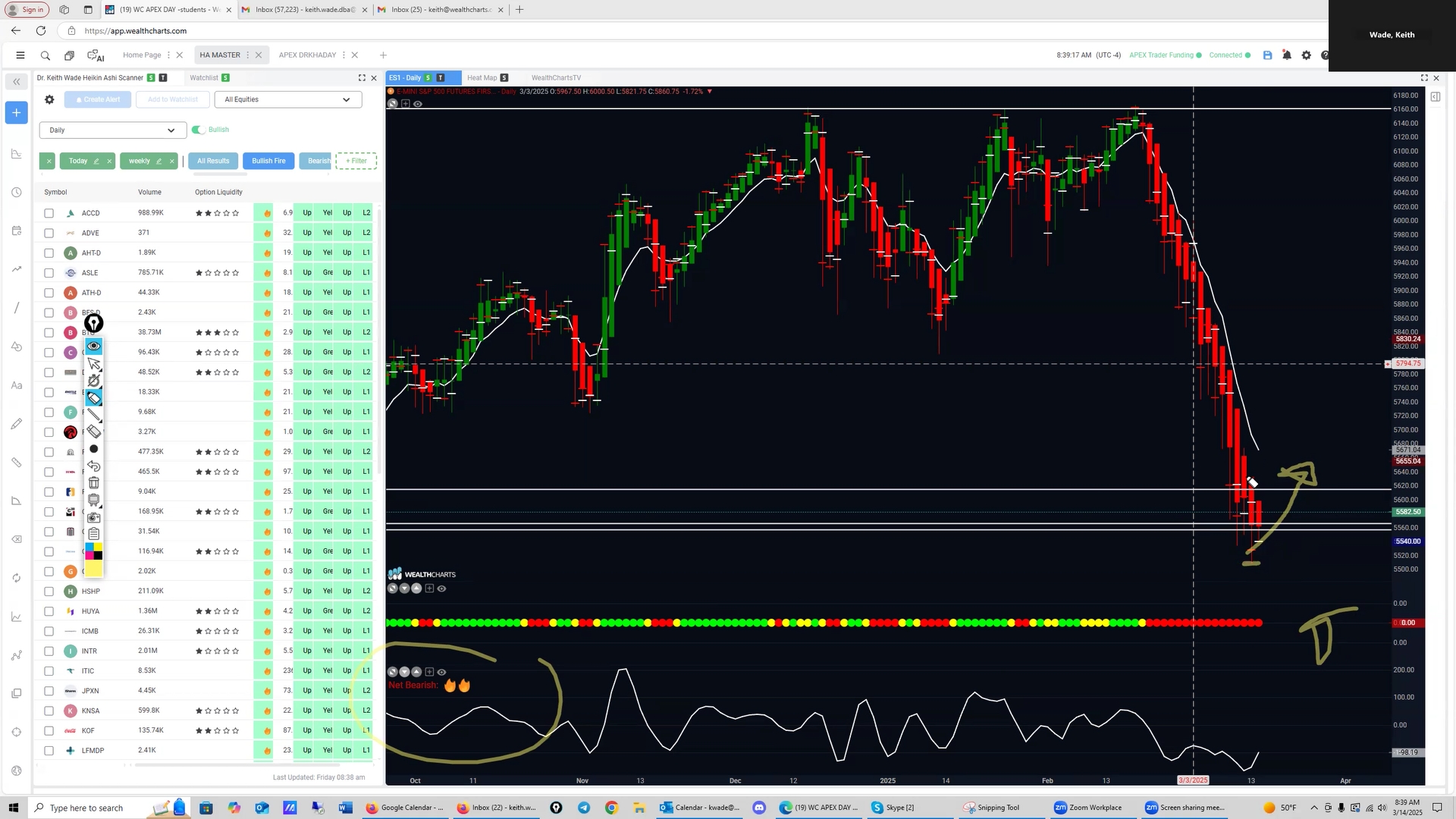Click the Create Alert button

coord(98,99)
